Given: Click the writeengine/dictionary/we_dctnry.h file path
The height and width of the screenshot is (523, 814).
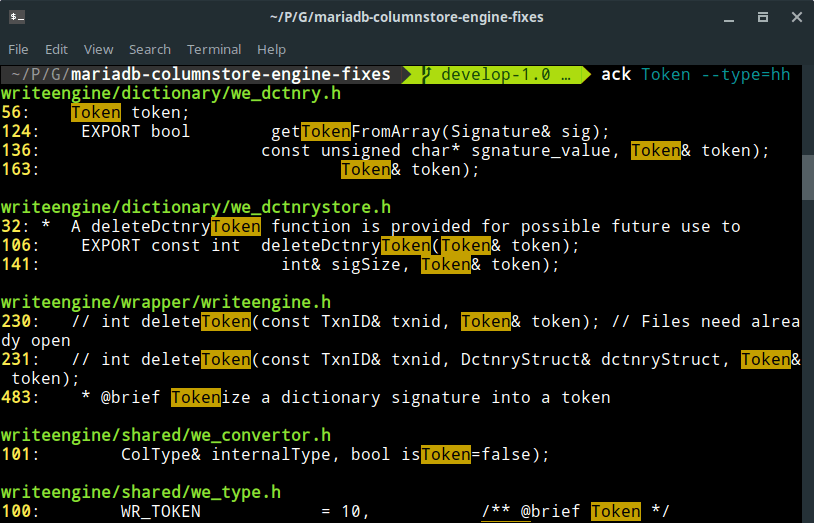Looking at the screenshot, I should [171, 93].
